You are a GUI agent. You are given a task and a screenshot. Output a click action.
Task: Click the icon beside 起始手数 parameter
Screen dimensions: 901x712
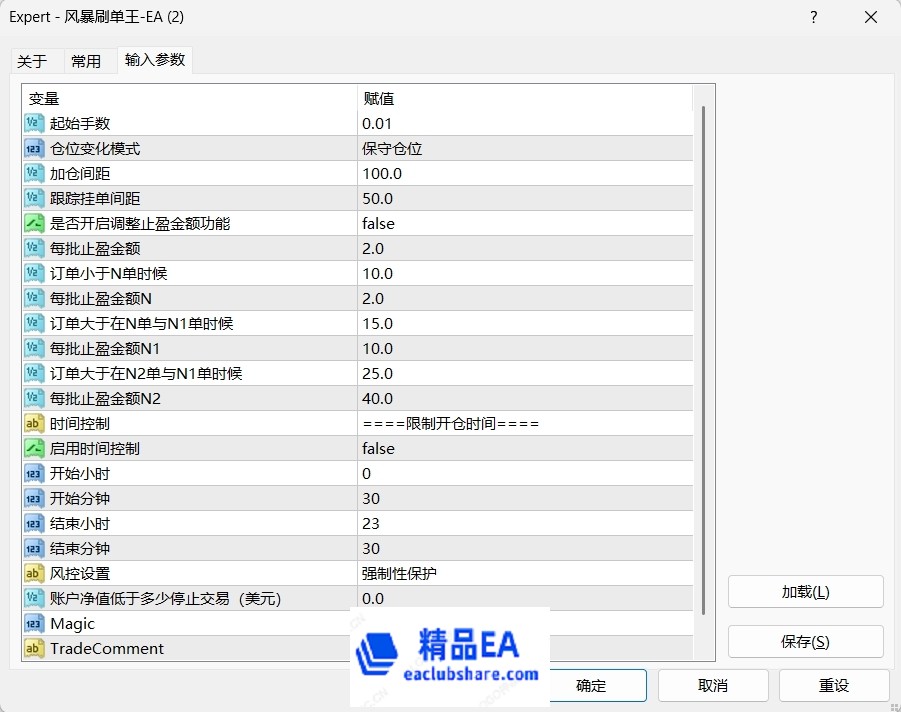pos(34,124)
